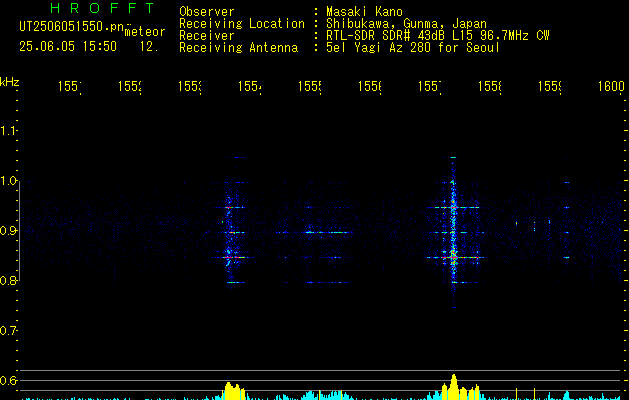Click the 1.0 kHz axis tick label
629x400 pixels.
tap(8, 181)
